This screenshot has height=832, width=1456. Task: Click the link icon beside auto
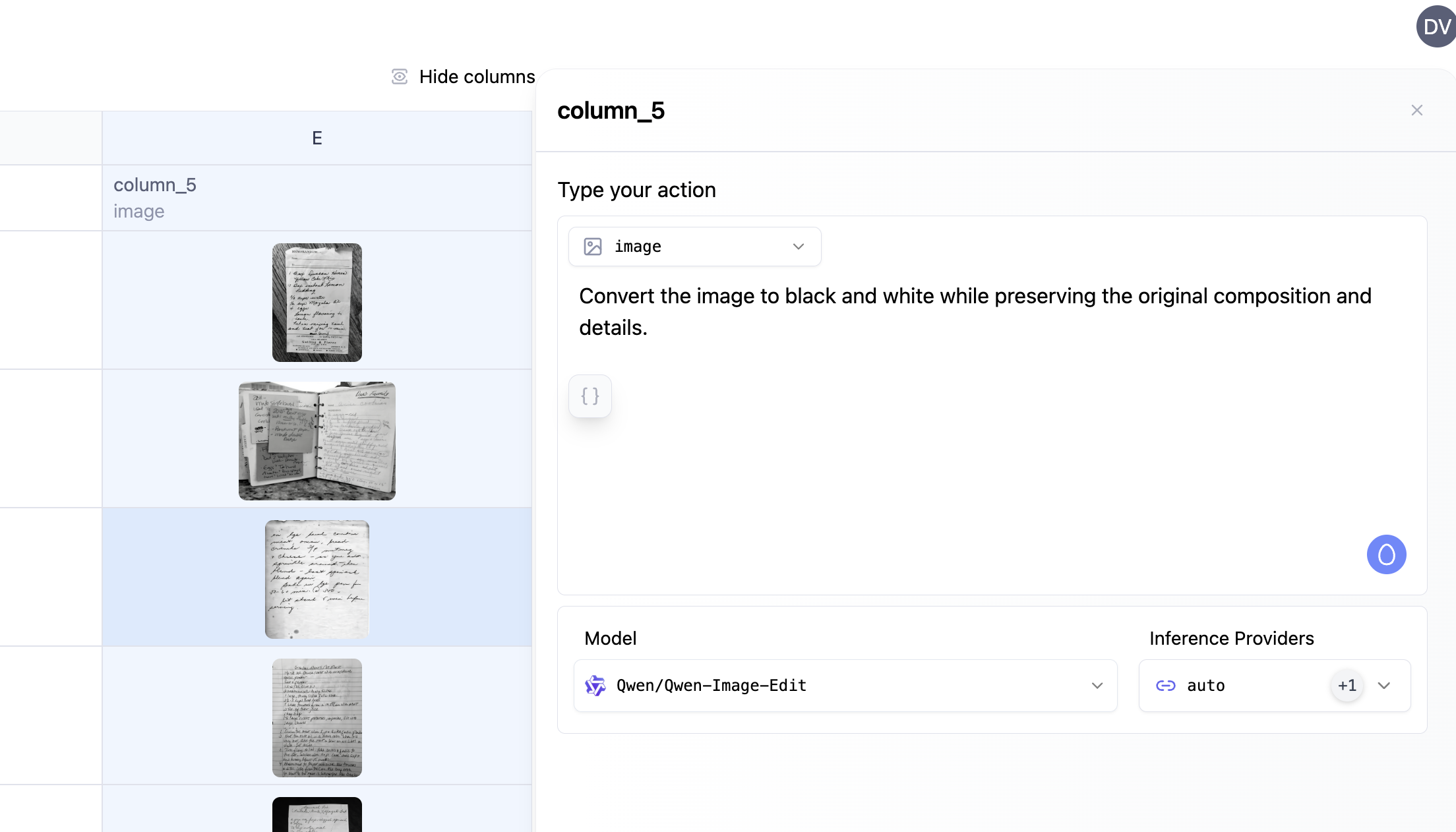coord(1166,686)
